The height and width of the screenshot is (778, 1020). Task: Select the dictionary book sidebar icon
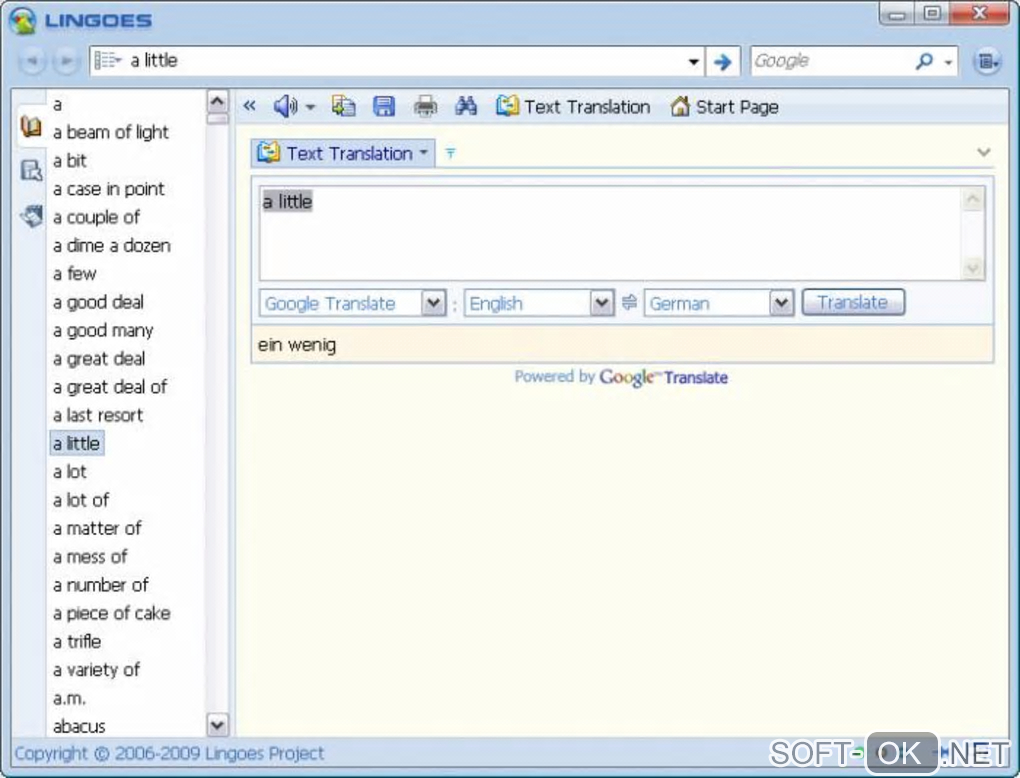click(x=31, y=126)
